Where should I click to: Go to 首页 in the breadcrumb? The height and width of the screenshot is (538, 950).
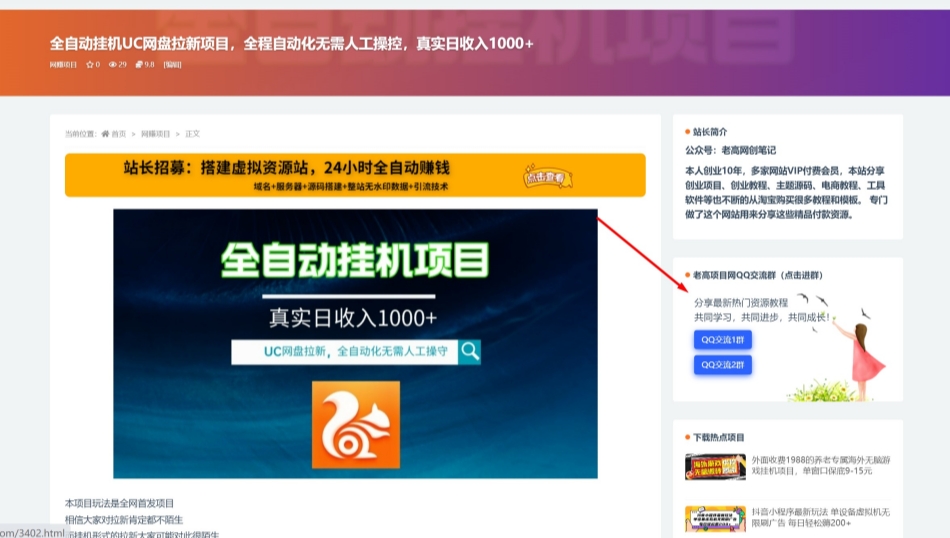119,134
